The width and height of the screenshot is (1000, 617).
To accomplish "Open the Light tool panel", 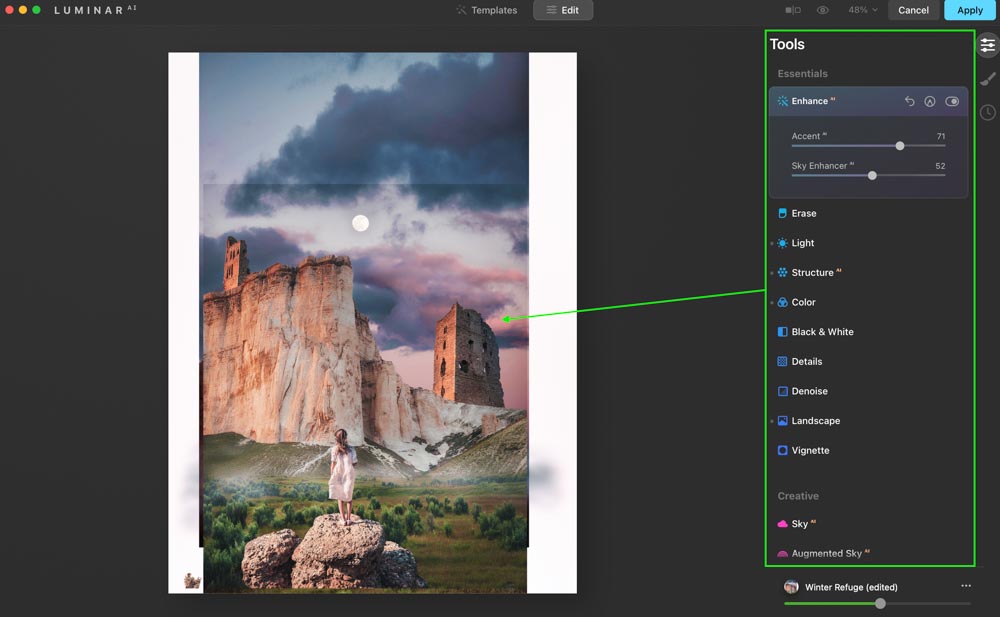I will click(x=802, y=243).
